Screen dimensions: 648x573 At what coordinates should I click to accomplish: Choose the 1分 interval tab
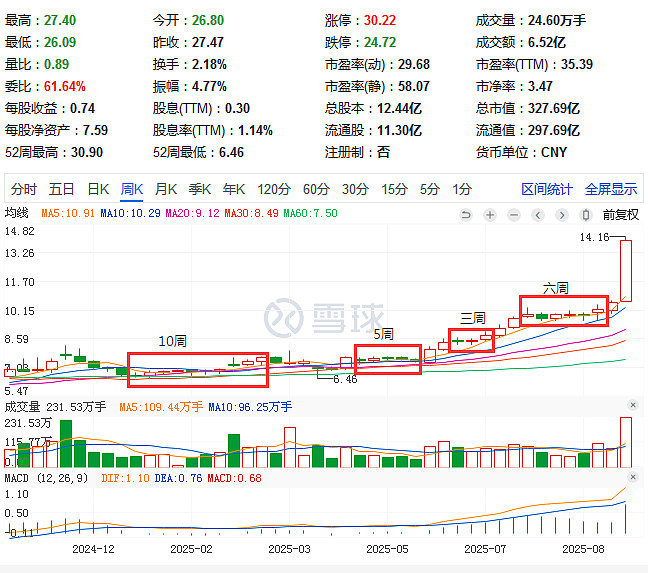click(462, 189)
